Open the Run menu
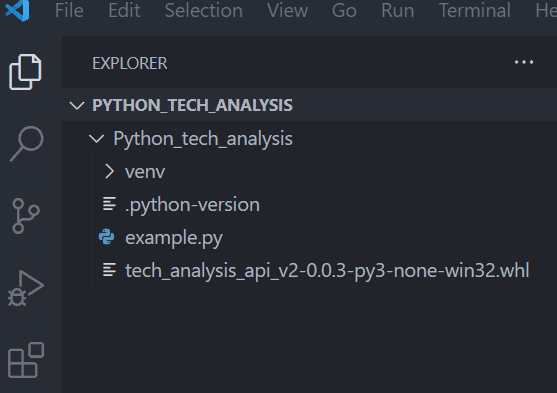 [398, 10]
